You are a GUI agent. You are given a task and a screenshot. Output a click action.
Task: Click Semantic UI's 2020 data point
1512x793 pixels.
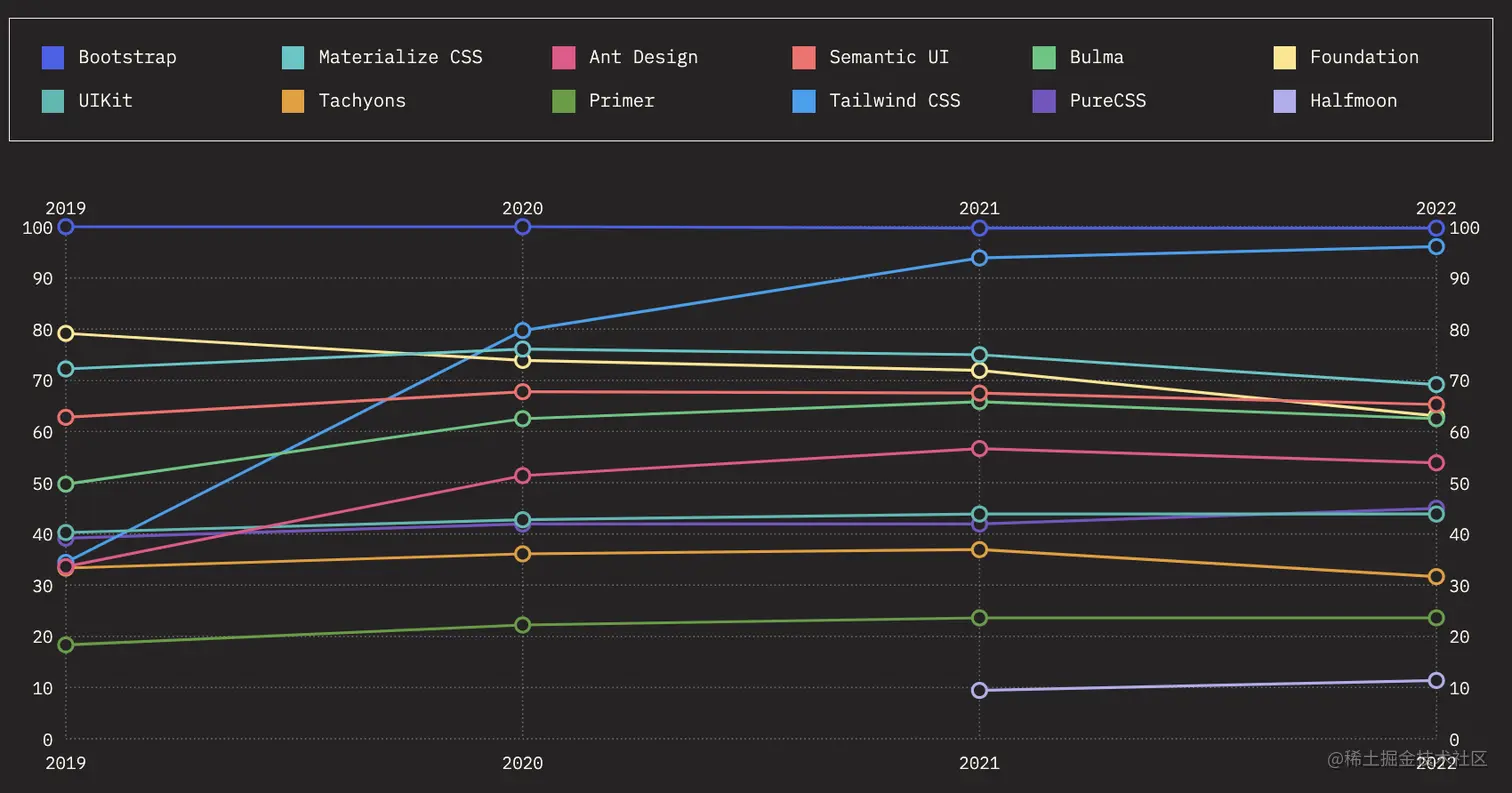tap(522, 391)
